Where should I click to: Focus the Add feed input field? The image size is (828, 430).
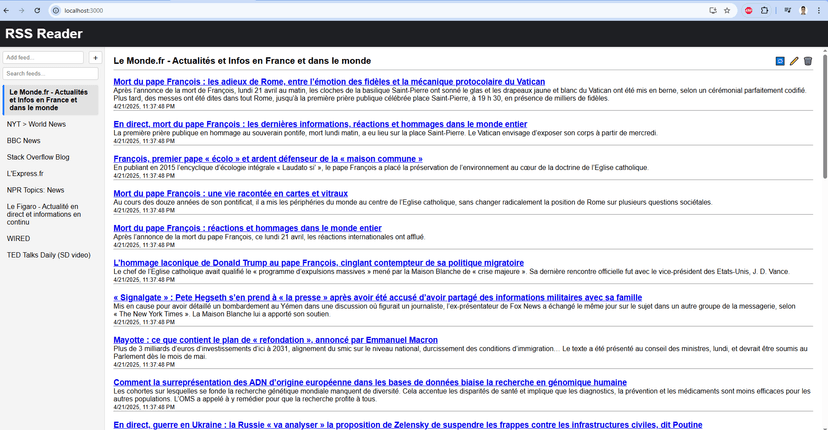point(43,58)
